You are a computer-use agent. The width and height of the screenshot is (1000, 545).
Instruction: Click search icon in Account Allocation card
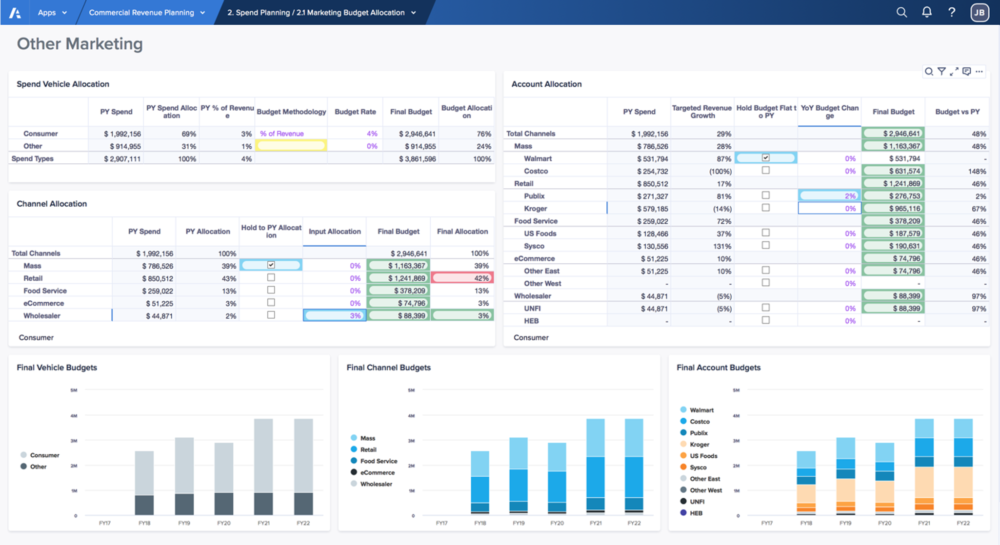[929, 71]
